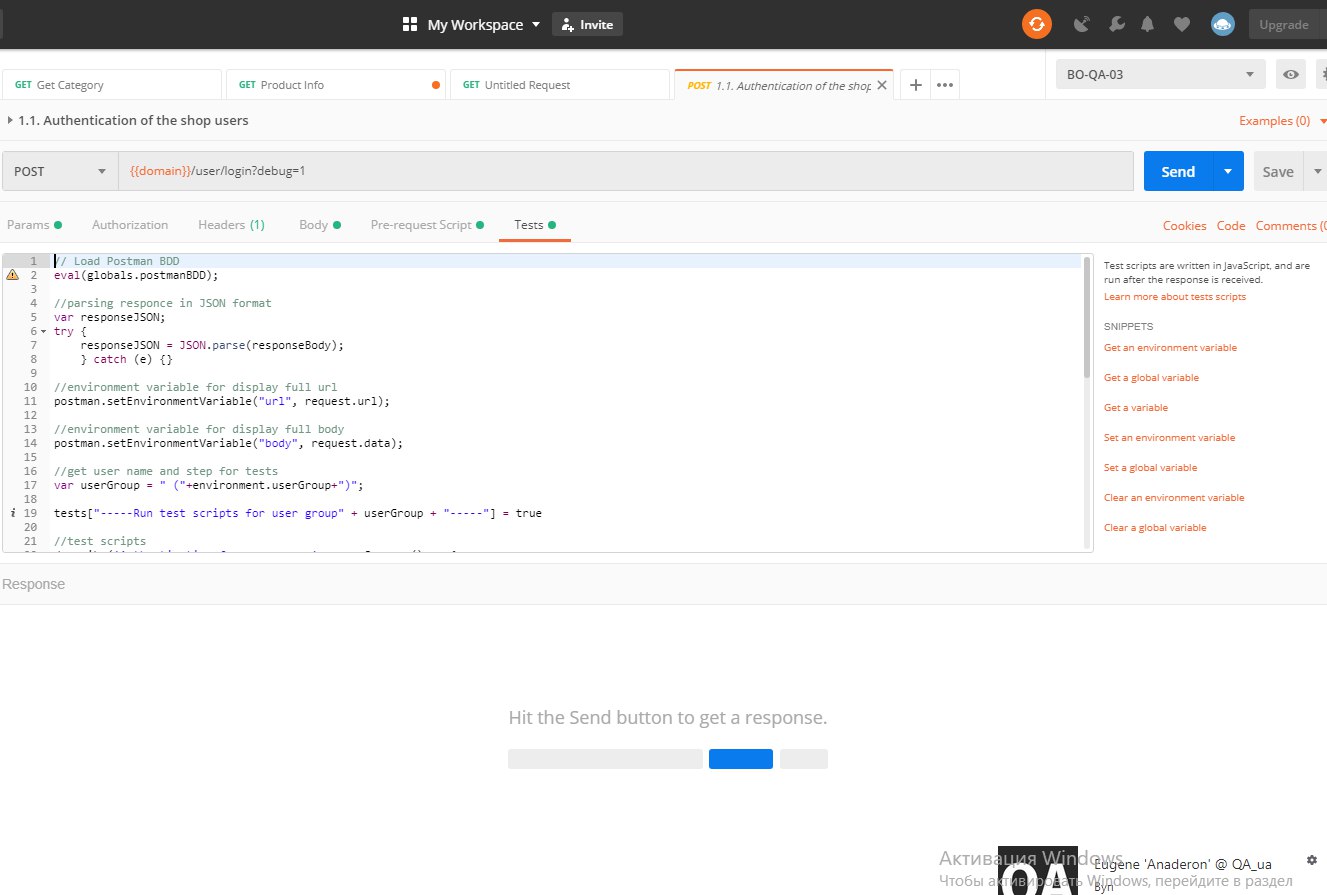Switch to the Get Category tab
The image size is (1327, 895).
tap(112, 85)
